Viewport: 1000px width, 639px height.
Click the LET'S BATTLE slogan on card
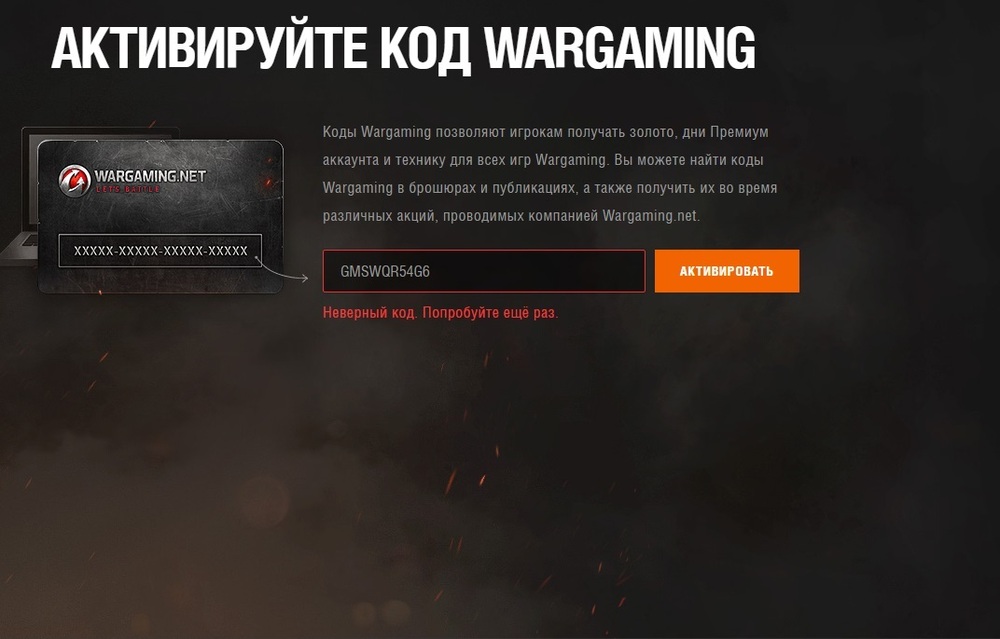click(128, 189)
